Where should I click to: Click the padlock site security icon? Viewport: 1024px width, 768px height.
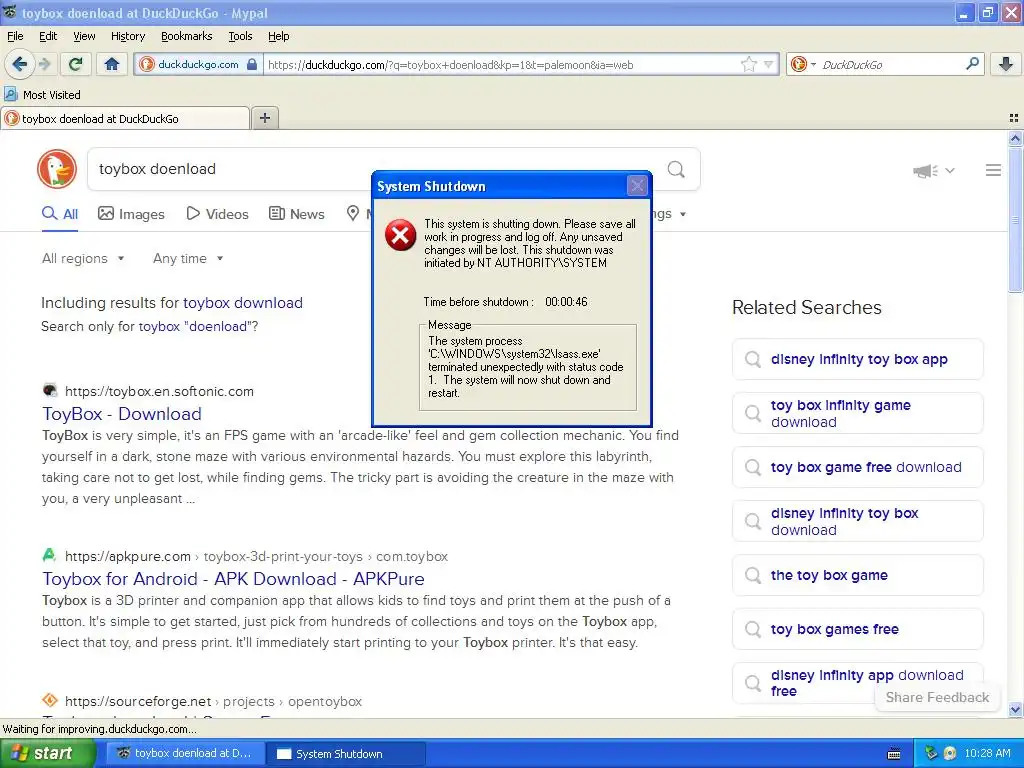coord(252,64)
